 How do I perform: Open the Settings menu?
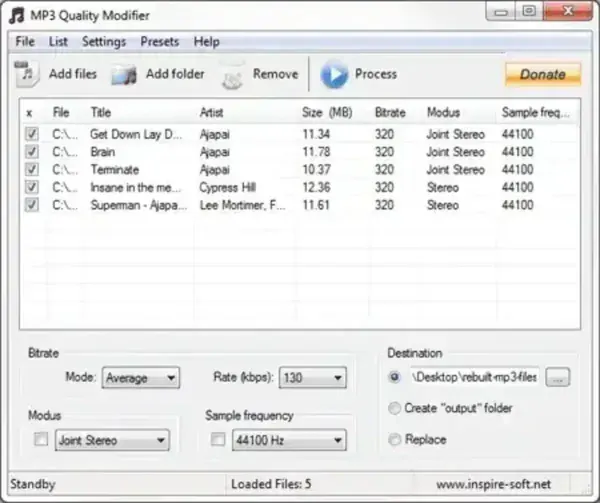[x=104, y=41]
